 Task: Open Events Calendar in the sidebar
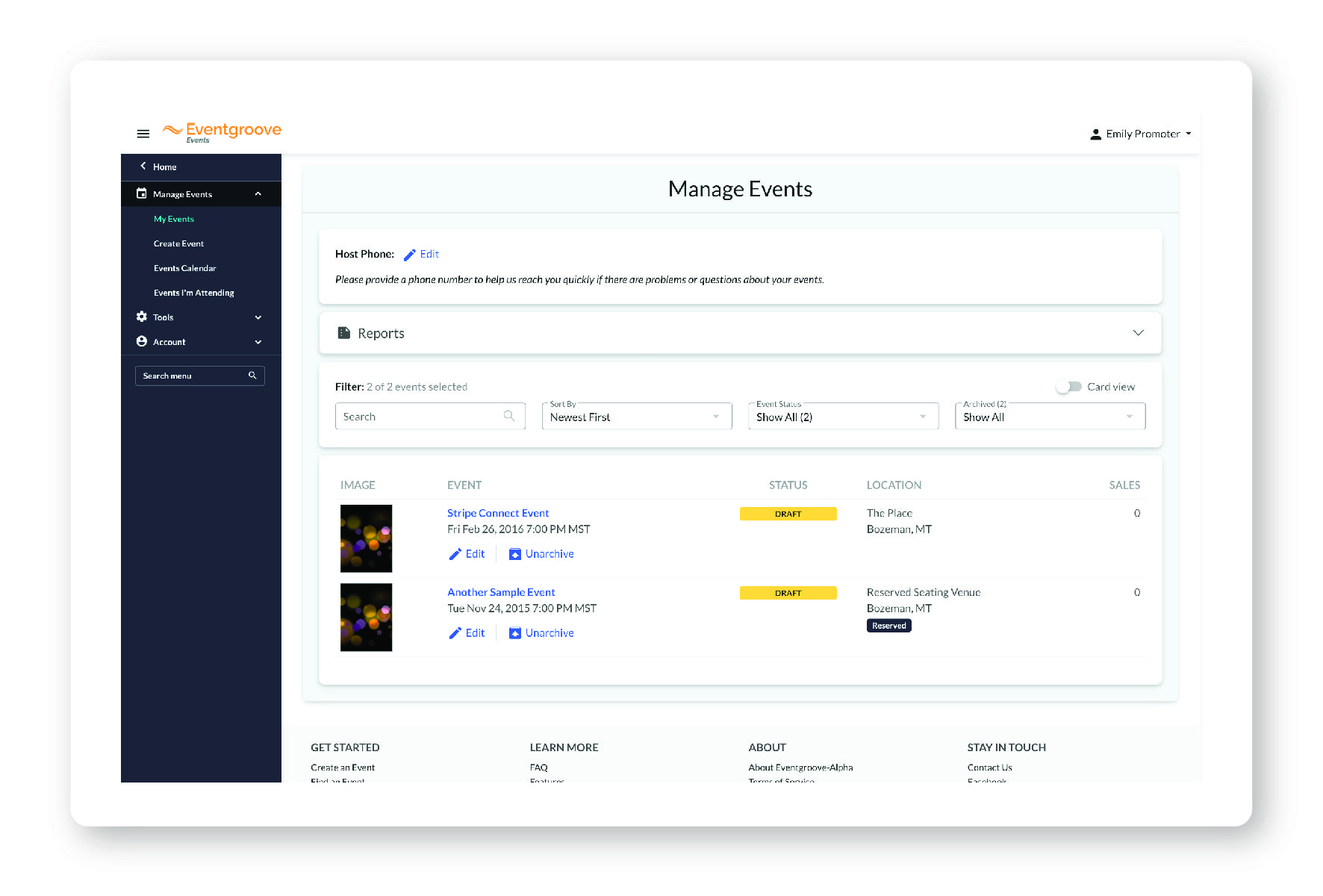[185, 268]
